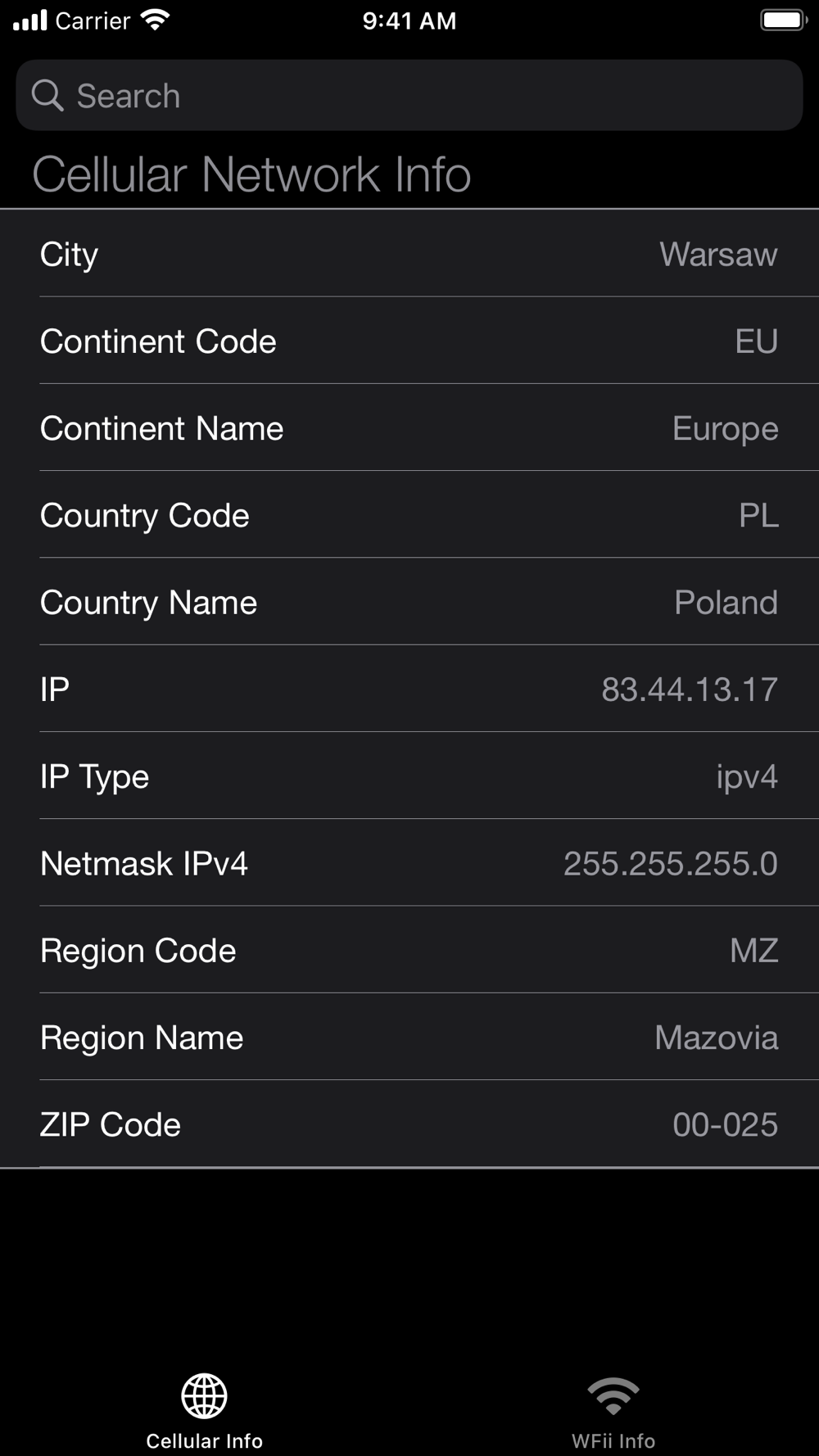Tap the cellular signal bars icon
This screenshot has height=1456, width=819.
coord(30,20)
